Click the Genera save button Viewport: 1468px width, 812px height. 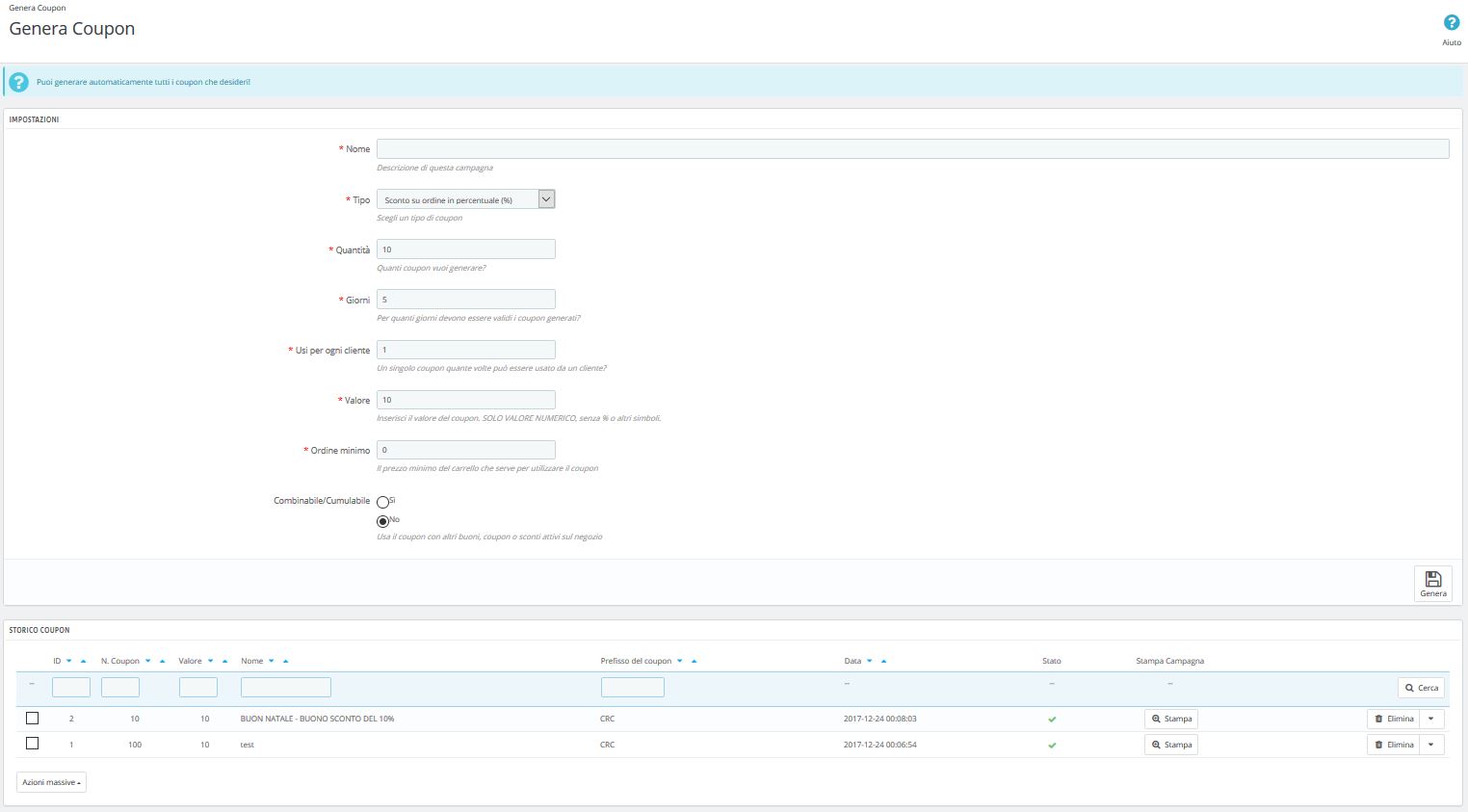pyautogui.click(x=1432, y=584)
